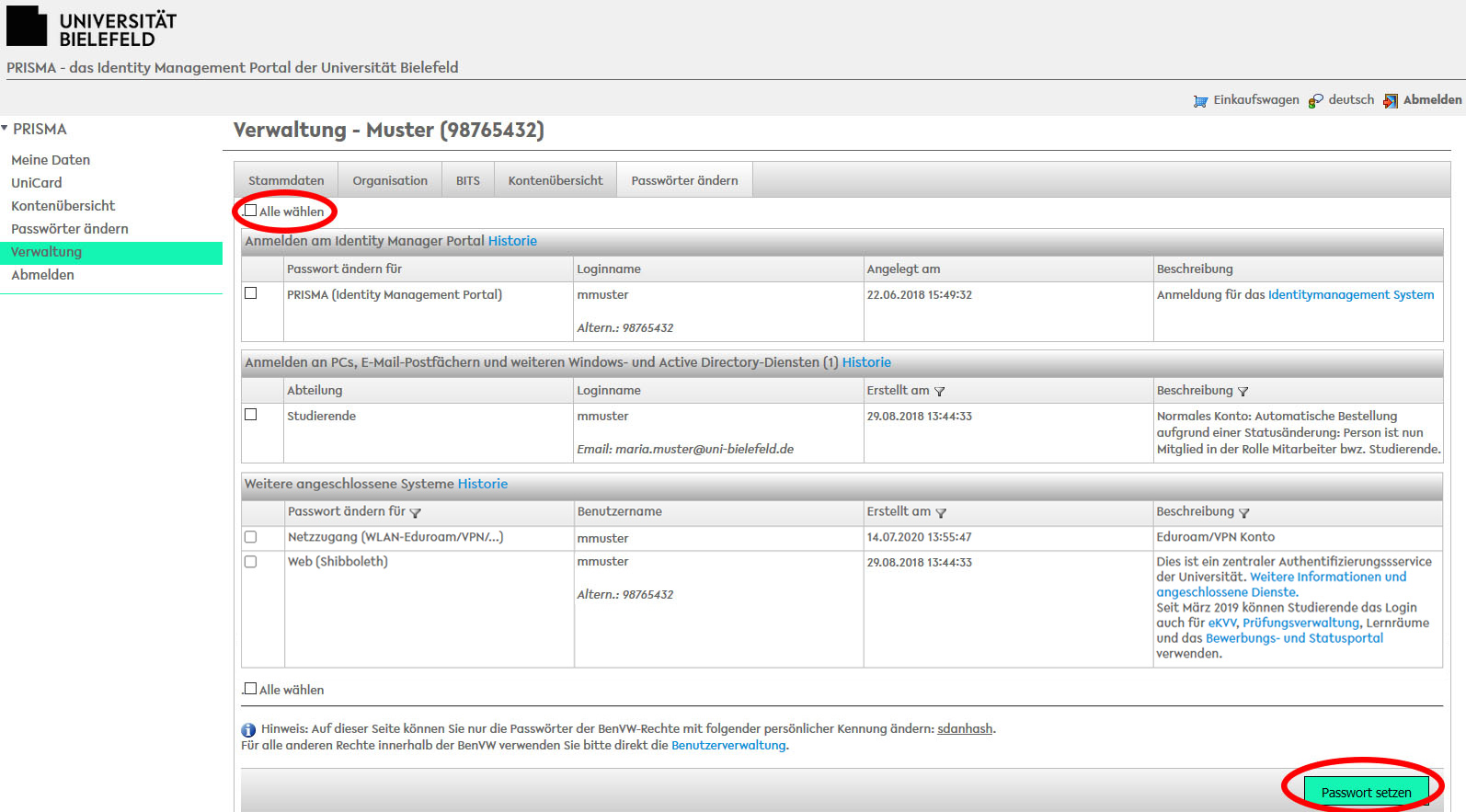Open the Stammdaten tab
This screenshot has width=1466, height=812.
click(286, 180)
